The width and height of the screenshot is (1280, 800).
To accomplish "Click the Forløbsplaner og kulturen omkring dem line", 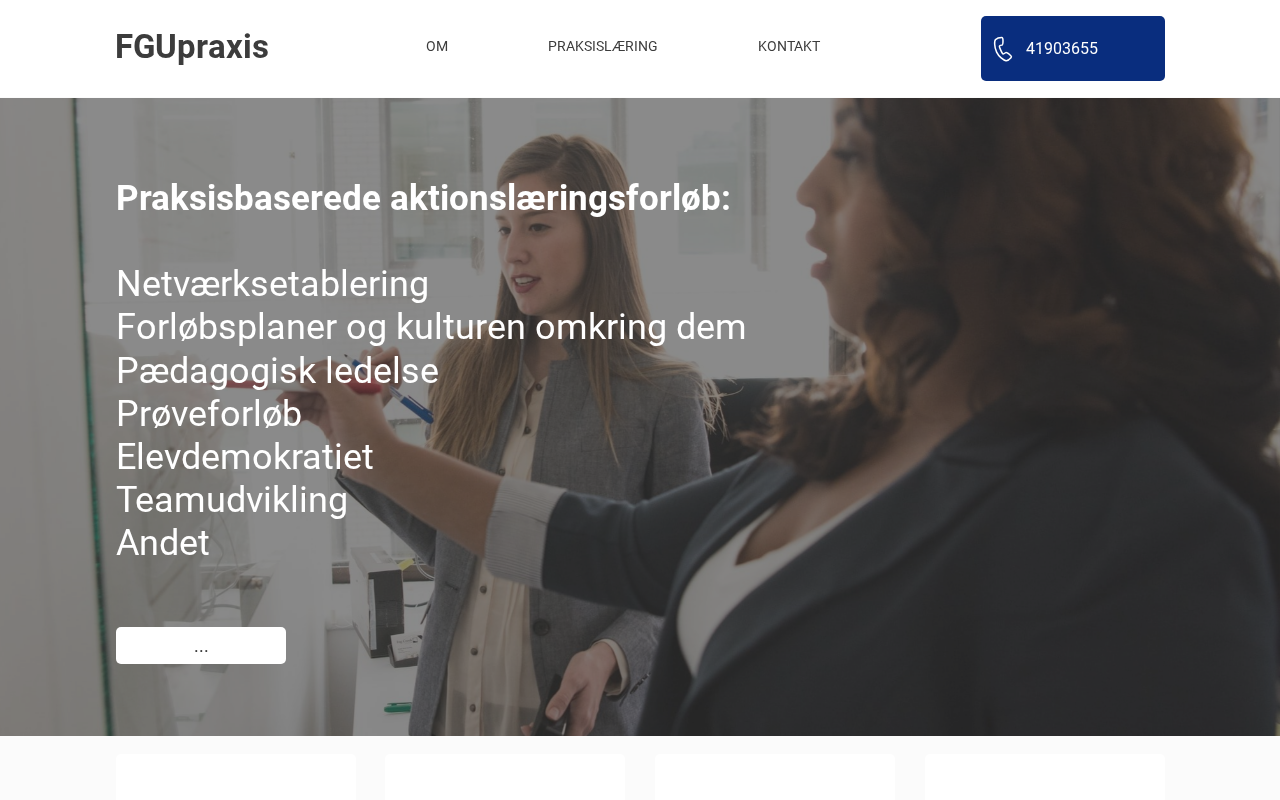I will (431, 327).
